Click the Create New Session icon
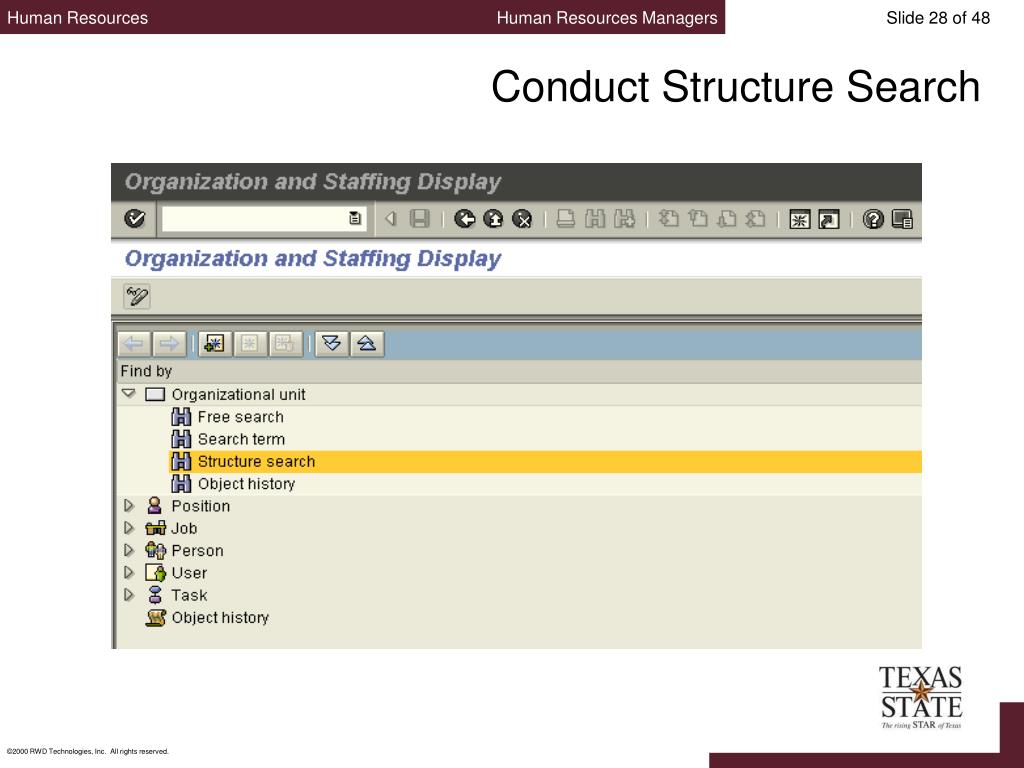Image resolution: width=1024 pixels, height=768 pixels. point(799,219)
